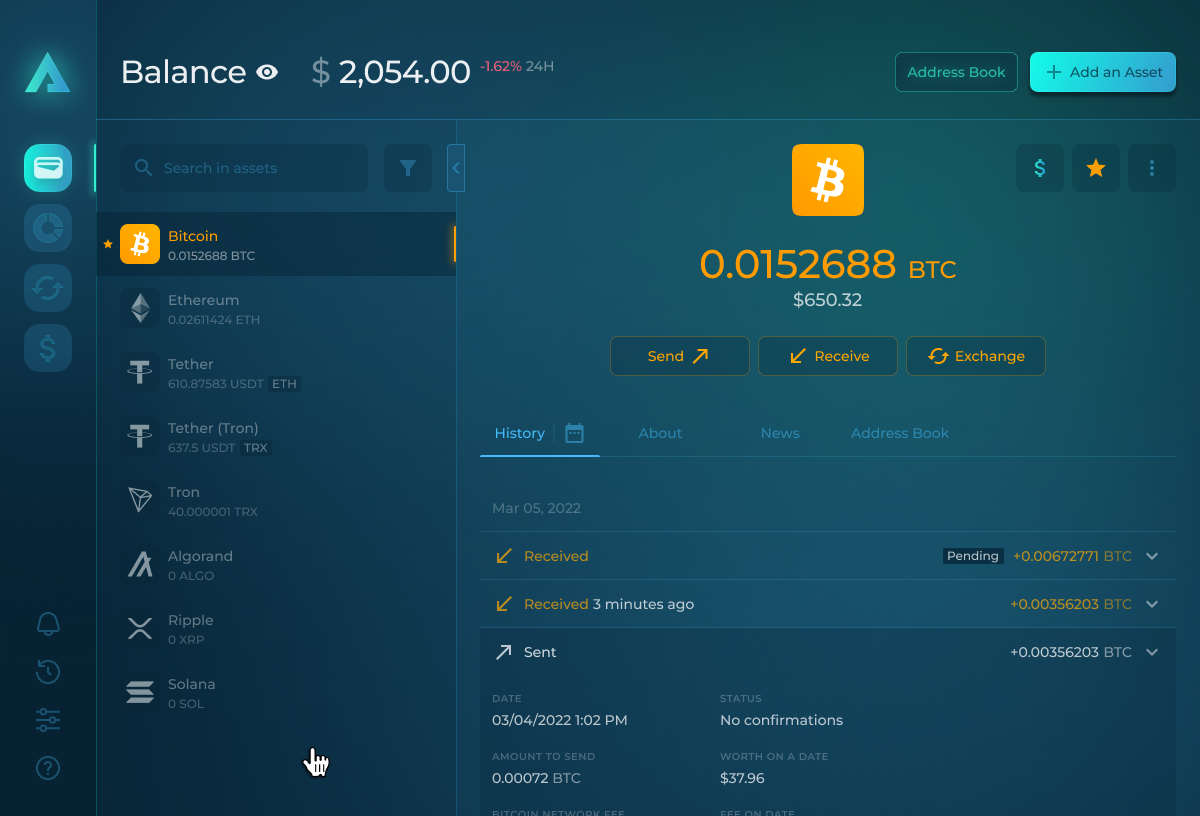Click the Send button
The height and width of the screenshot is (816, 1200).
point(680,356)
